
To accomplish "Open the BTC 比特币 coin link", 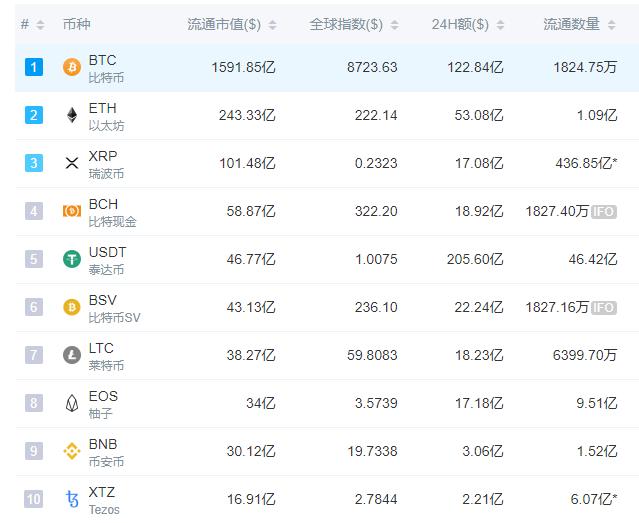I will pyautogui.click(x=106, y=68).
